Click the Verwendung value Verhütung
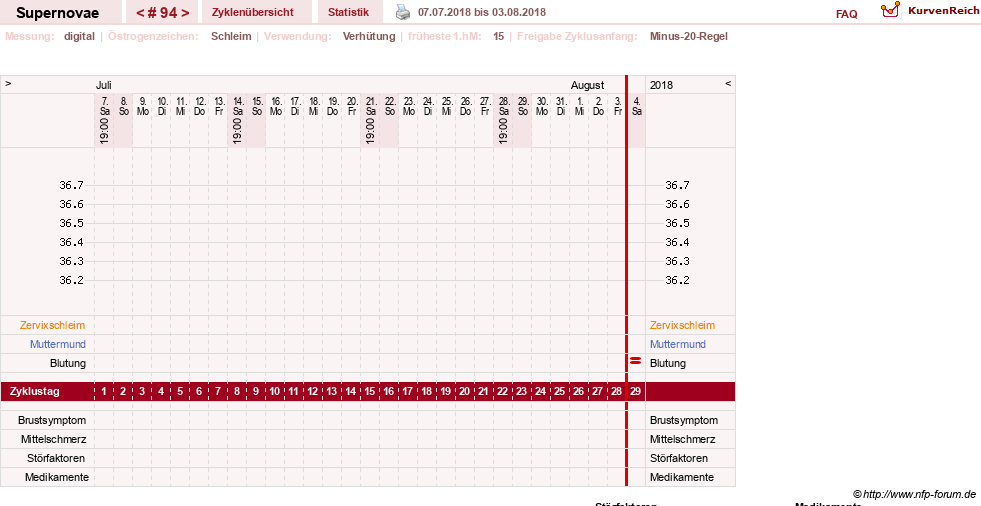This screenshot has width=981, height=506. (369, 36)
